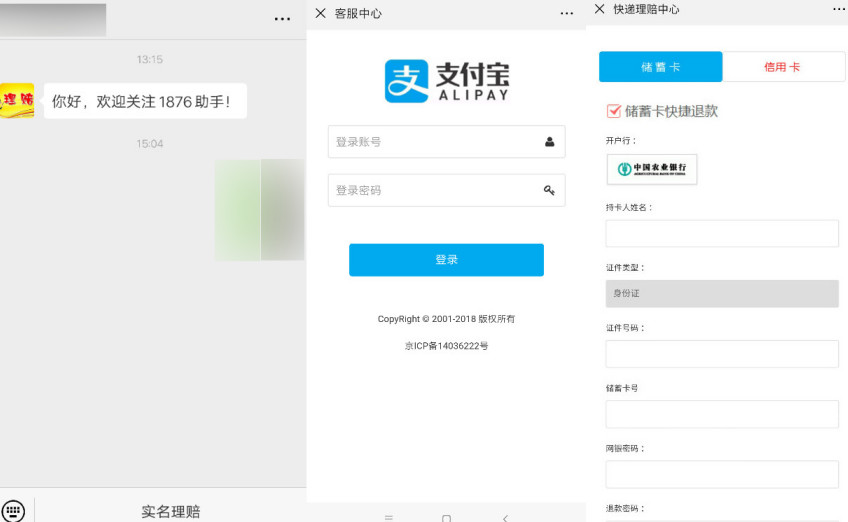Switch to keyboard input icon in chat
Screen dimensions: 848x522
[13, 511]
